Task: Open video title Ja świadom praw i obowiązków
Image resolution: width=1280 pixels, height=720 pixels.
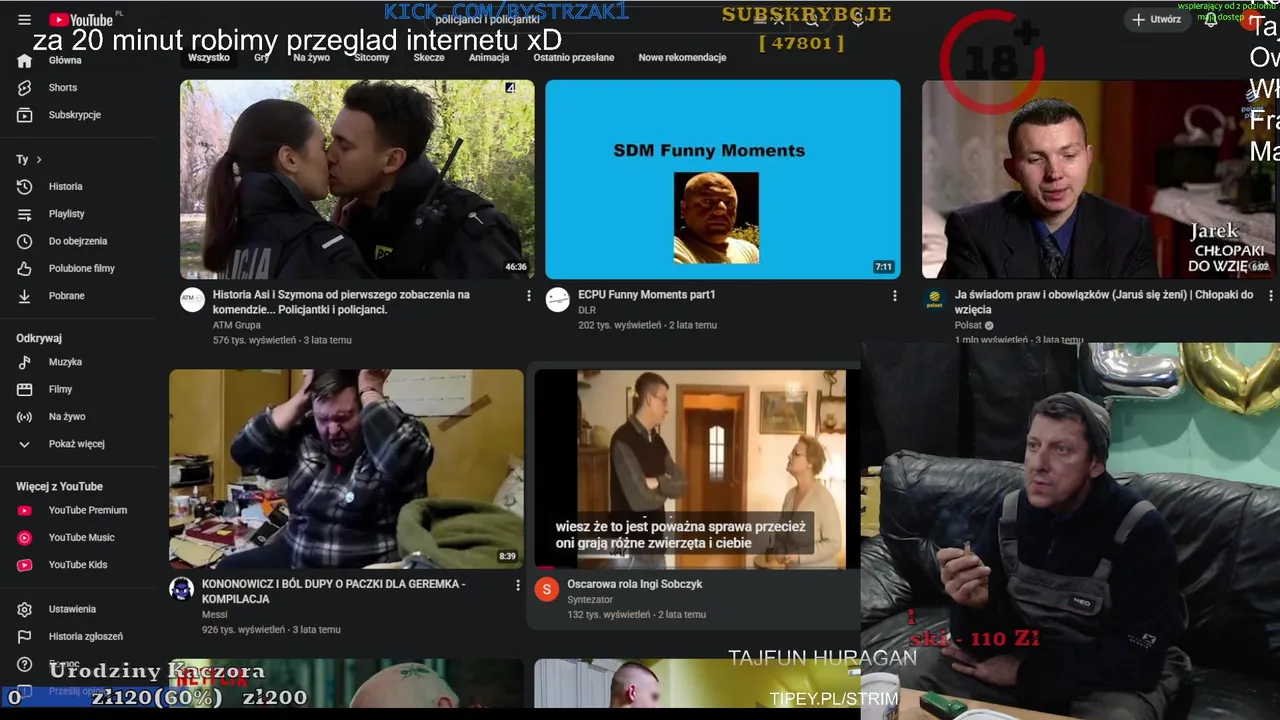Action: coord(1104,302)
